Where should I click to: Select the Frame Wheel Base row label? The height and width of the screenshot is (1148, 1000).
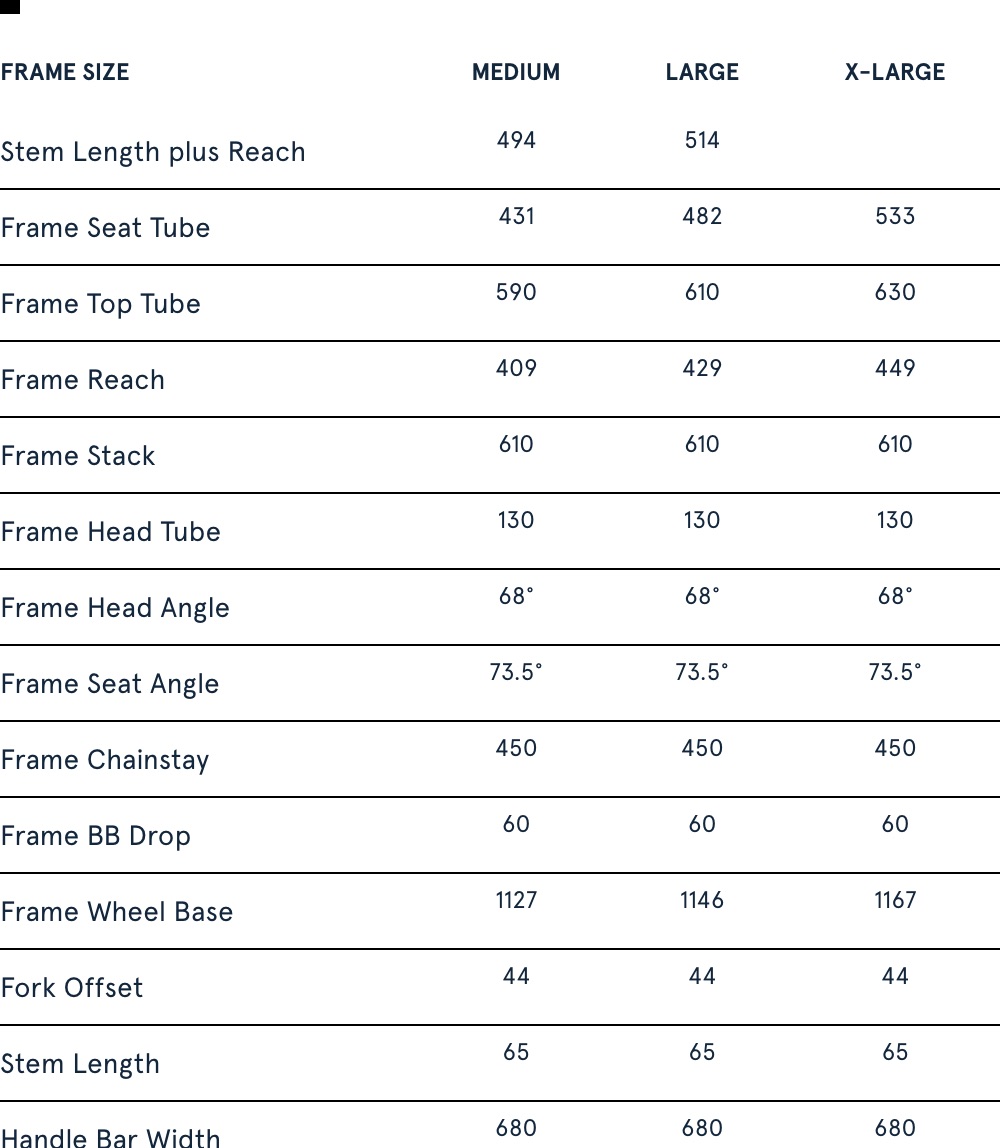(x=117, y=912)
